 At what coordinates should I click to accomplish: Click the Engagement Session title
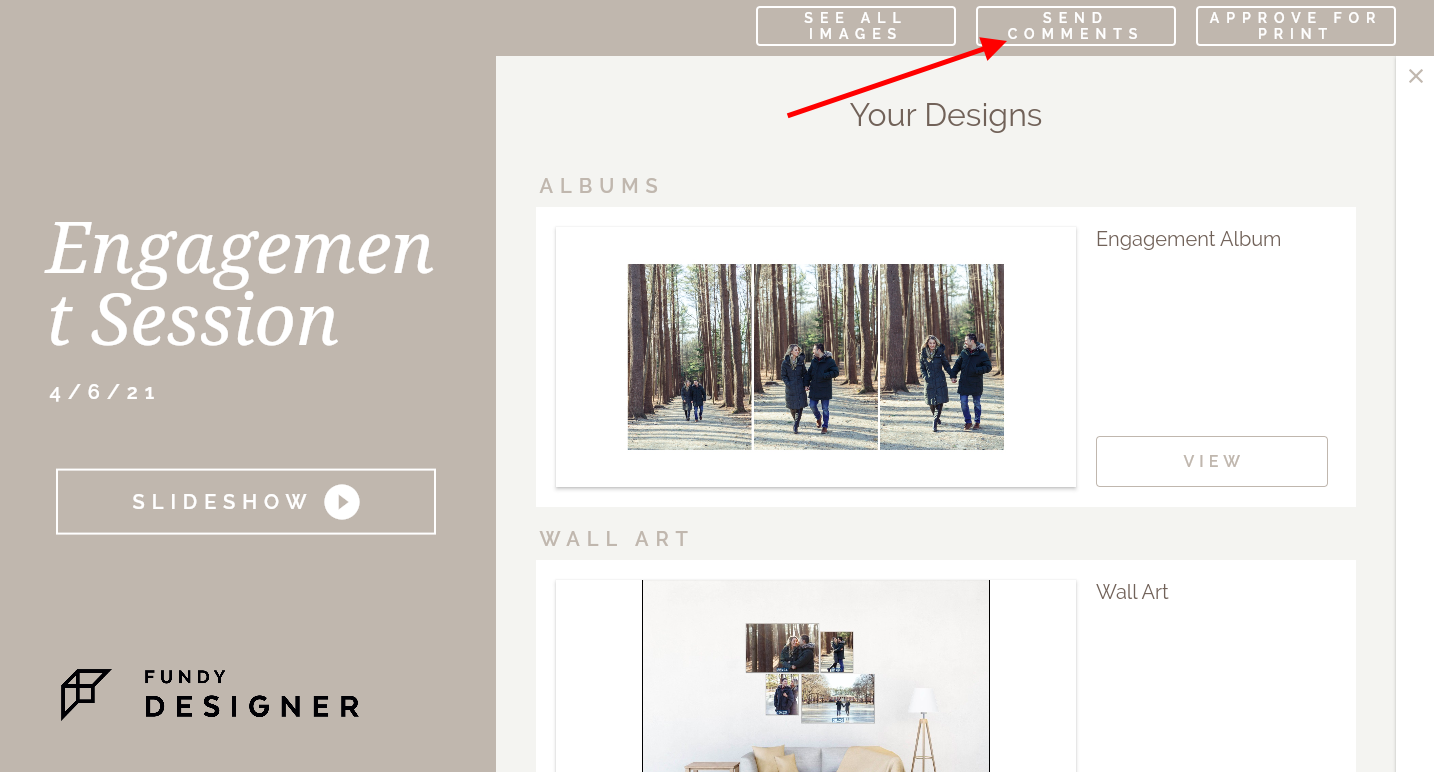pyautogui.click(x=240, y=283)
